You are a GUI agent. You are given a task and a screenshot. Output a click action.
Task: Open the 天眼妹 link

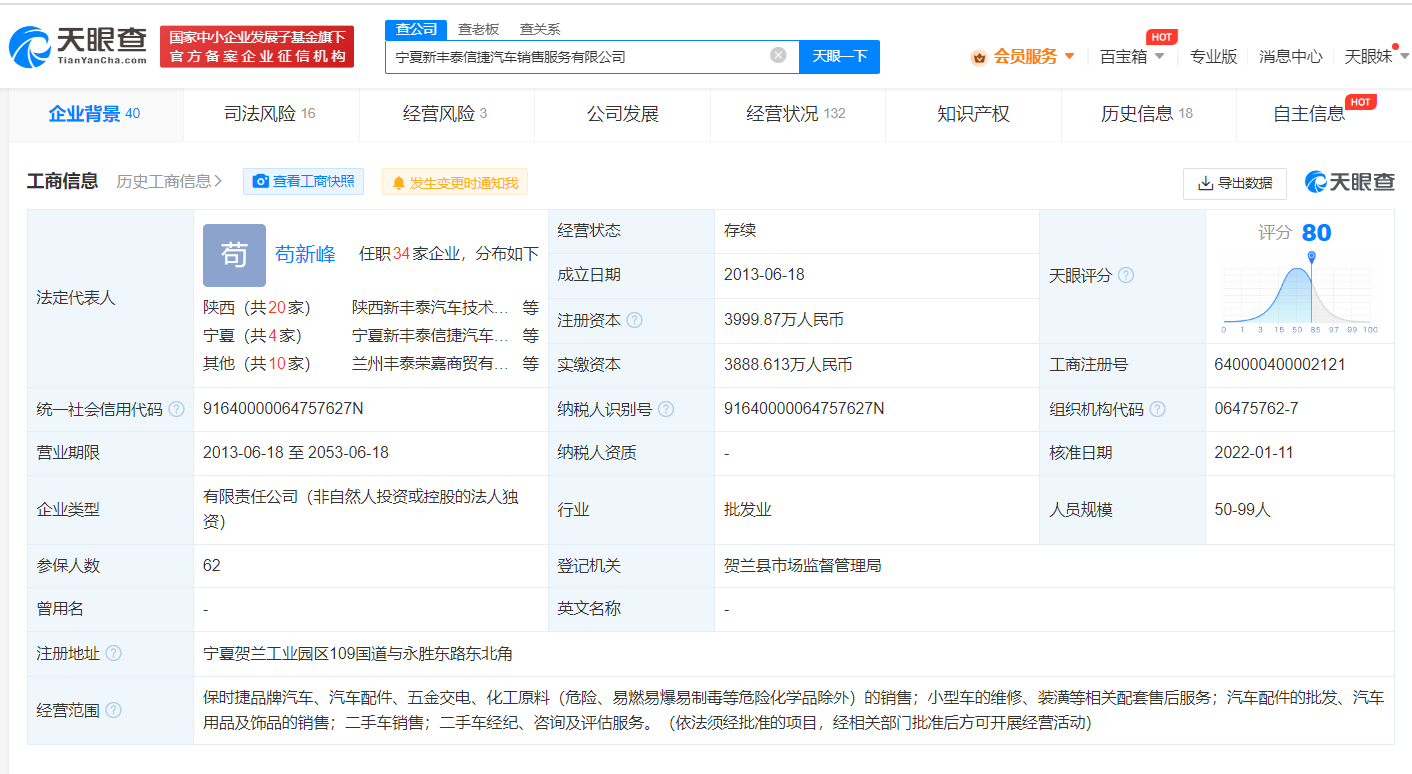(1368, 56)
